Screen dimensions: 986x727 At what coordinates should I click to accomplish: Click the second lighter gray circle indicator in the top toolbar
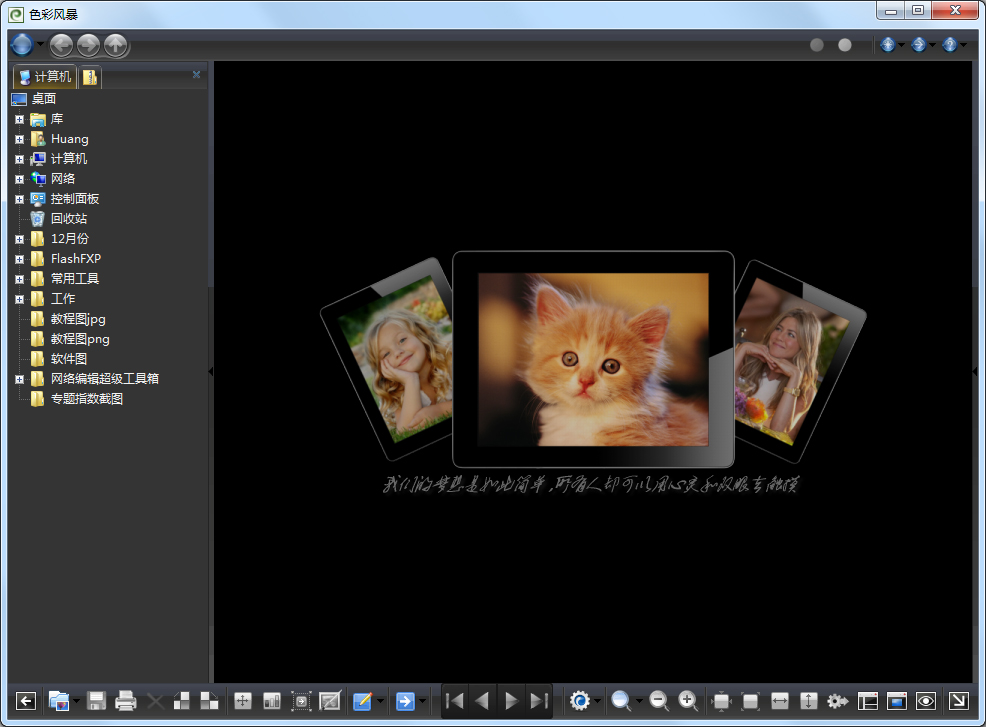(845, 45)
